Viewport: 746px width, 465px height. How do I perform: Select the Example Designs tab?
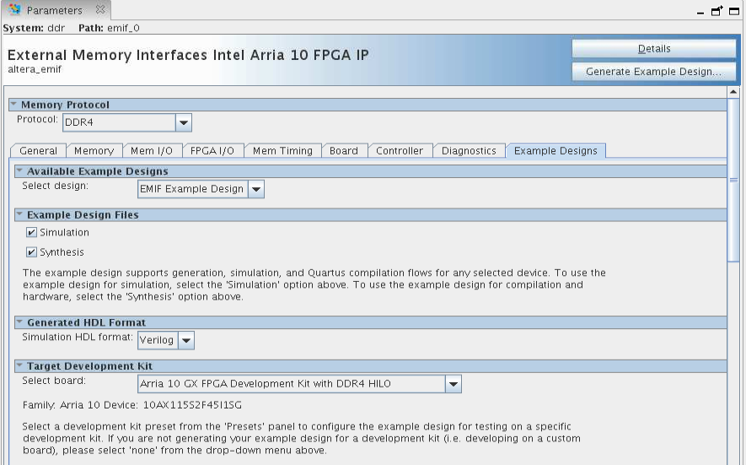pyautogui.click(x=556, y=151)
